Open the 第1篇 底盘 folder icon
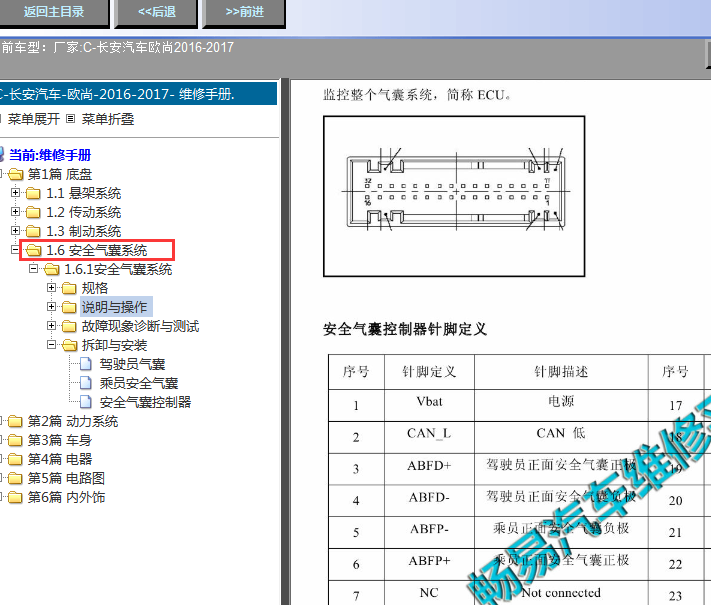711x605 pixels. click(x=15, y=174)
